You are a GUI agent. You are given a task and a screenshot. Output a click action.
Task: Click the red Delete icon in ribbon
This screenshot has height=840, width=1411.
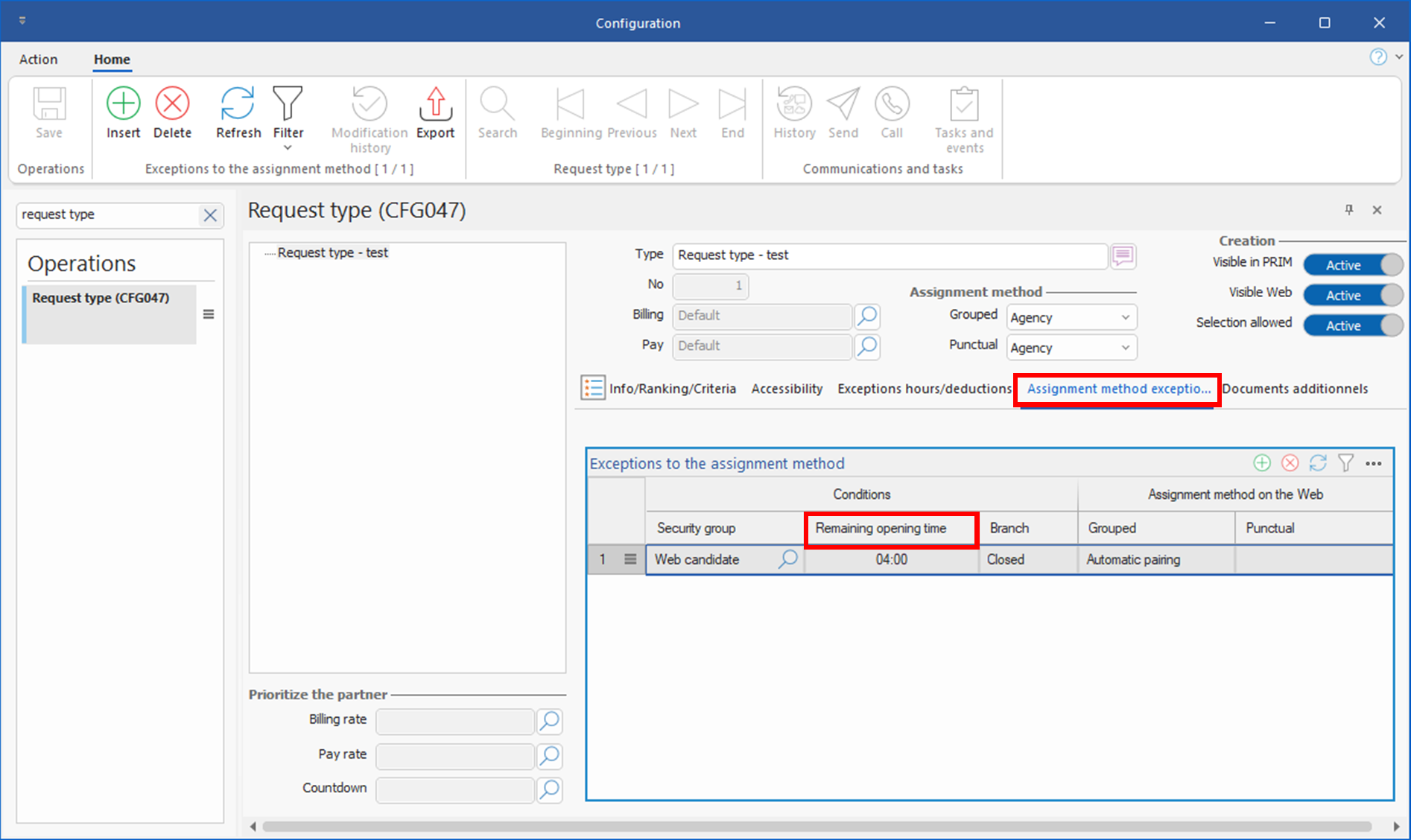click(172, 104)
